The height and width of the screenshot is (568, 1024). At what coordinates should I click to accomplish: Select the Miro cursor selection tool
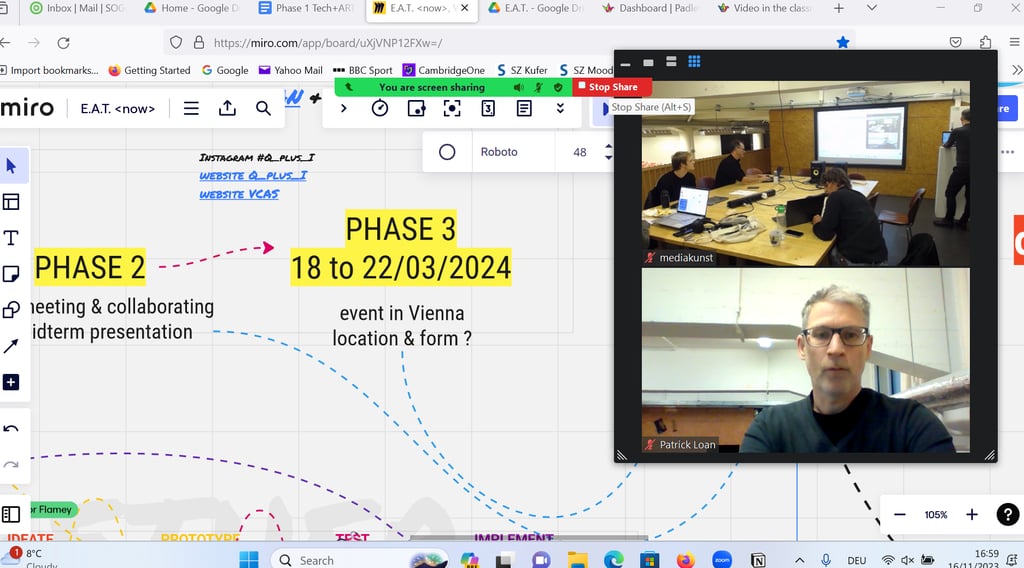pyautogui.click(x=11, y=166)
